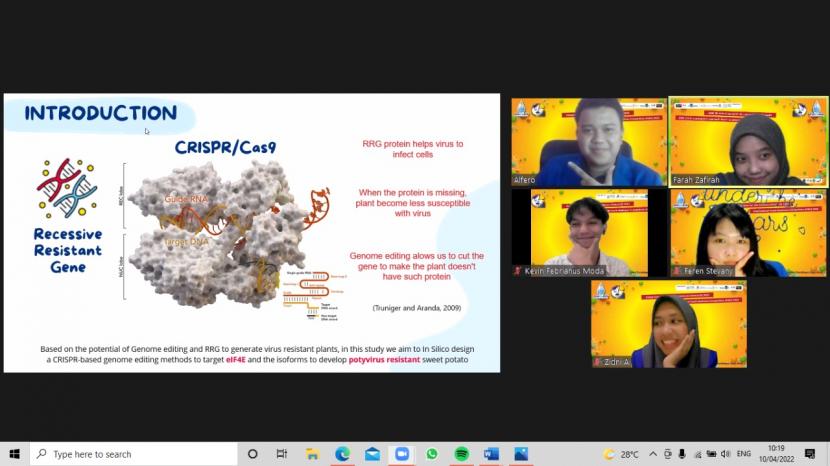
Task: Open Microsoft Word from taskbar
Action: tap(491, 454)
